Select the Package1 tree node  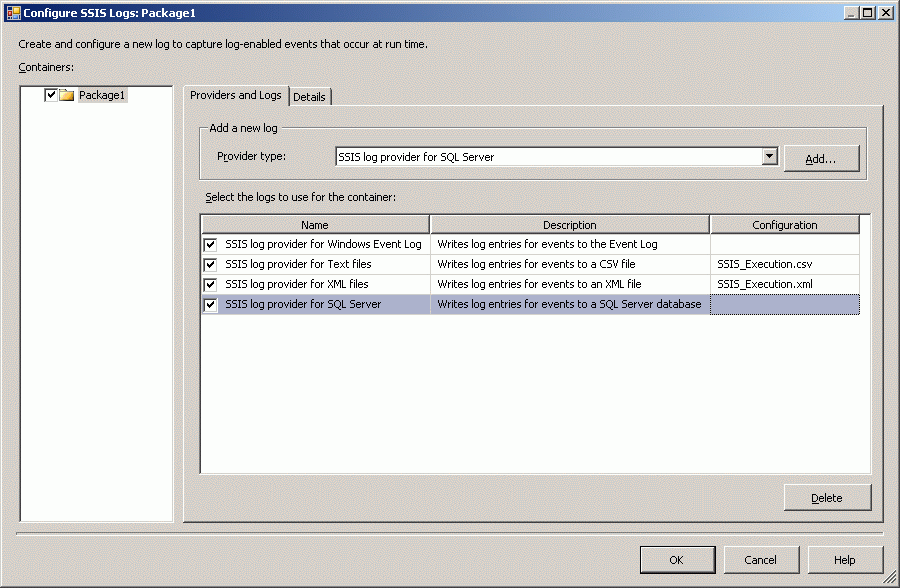(102, 95)
